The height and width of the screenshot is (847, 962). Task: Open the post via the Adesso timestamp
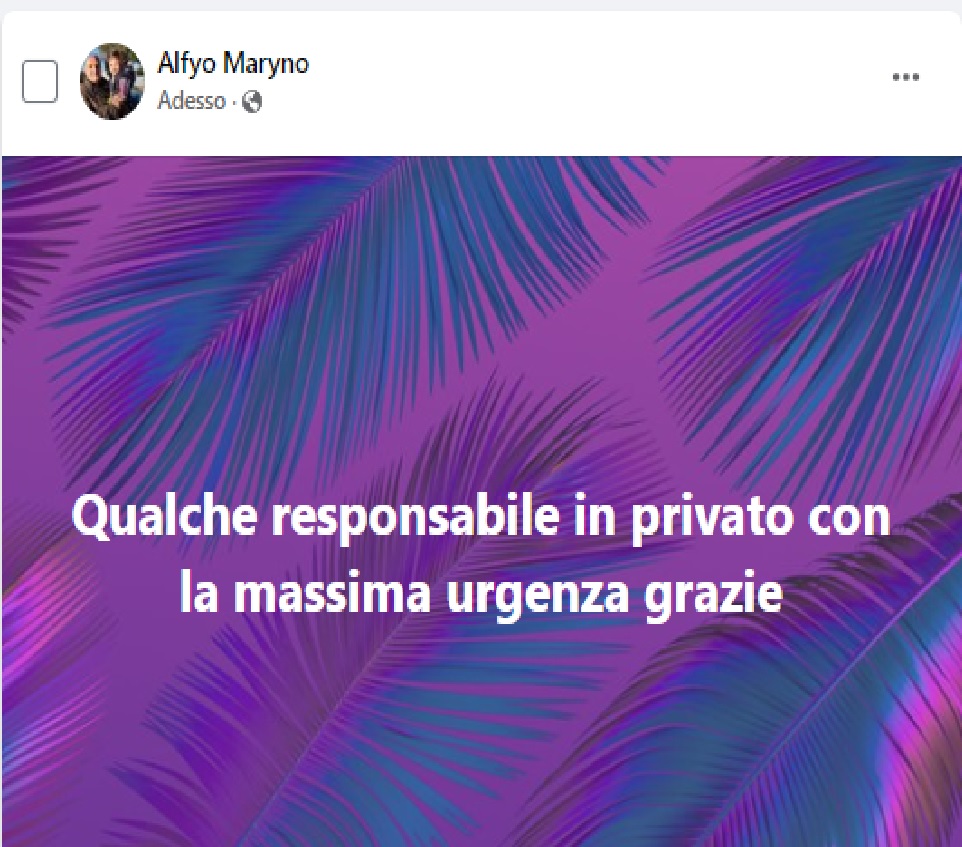tap(191, 101)
